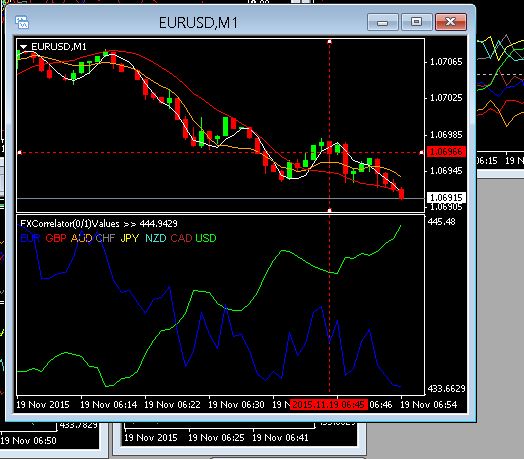Click the 19 Nov 06:22 time axis label

172,405
